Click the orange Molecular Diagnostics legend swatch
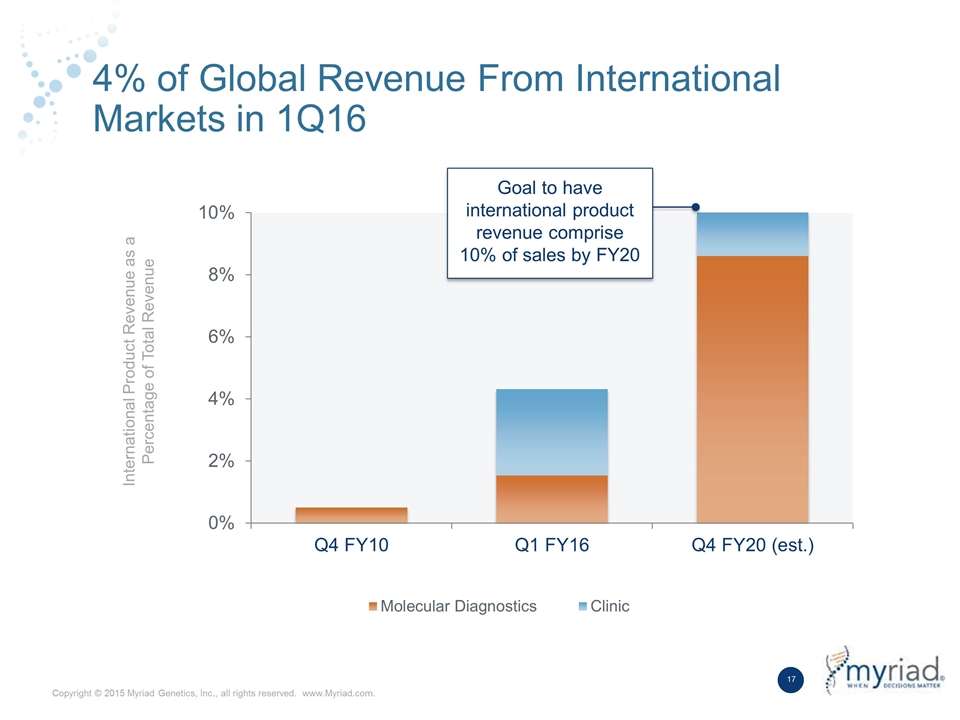 (372, 606)
